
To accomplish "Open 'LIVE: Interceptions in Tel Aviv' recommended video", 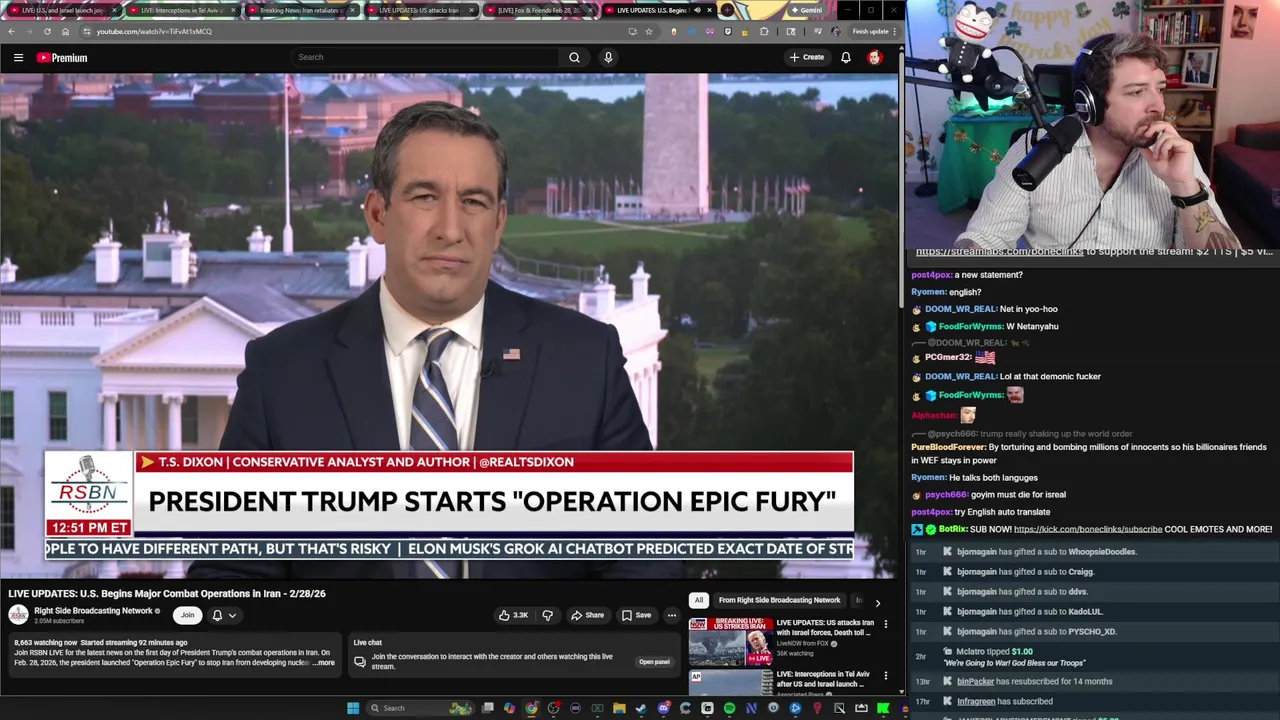I will (x=823, y=679).
